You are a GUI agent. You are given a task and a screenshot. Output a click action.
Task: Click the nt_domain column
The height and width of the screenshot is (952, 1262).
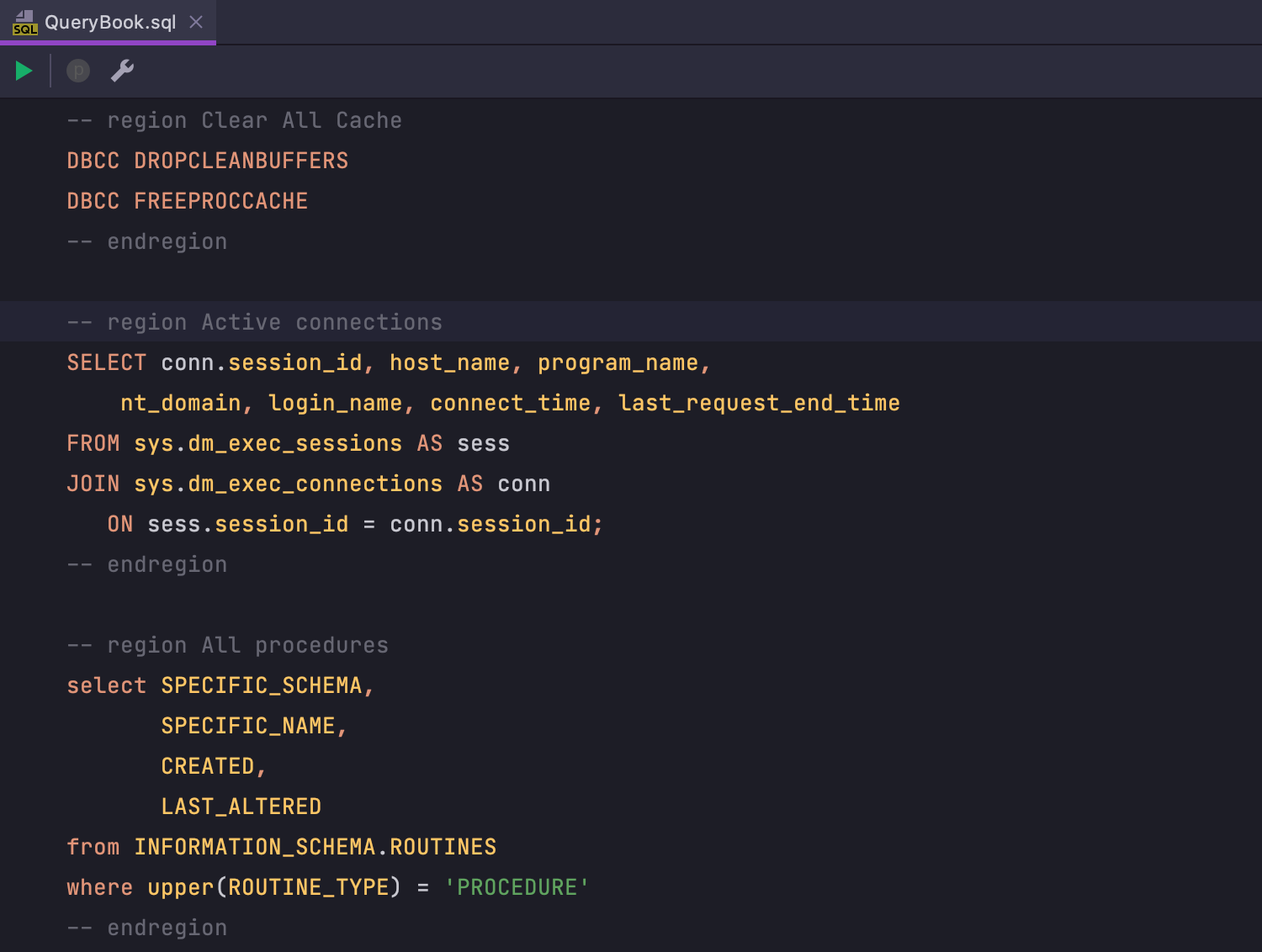click(181, 404)
